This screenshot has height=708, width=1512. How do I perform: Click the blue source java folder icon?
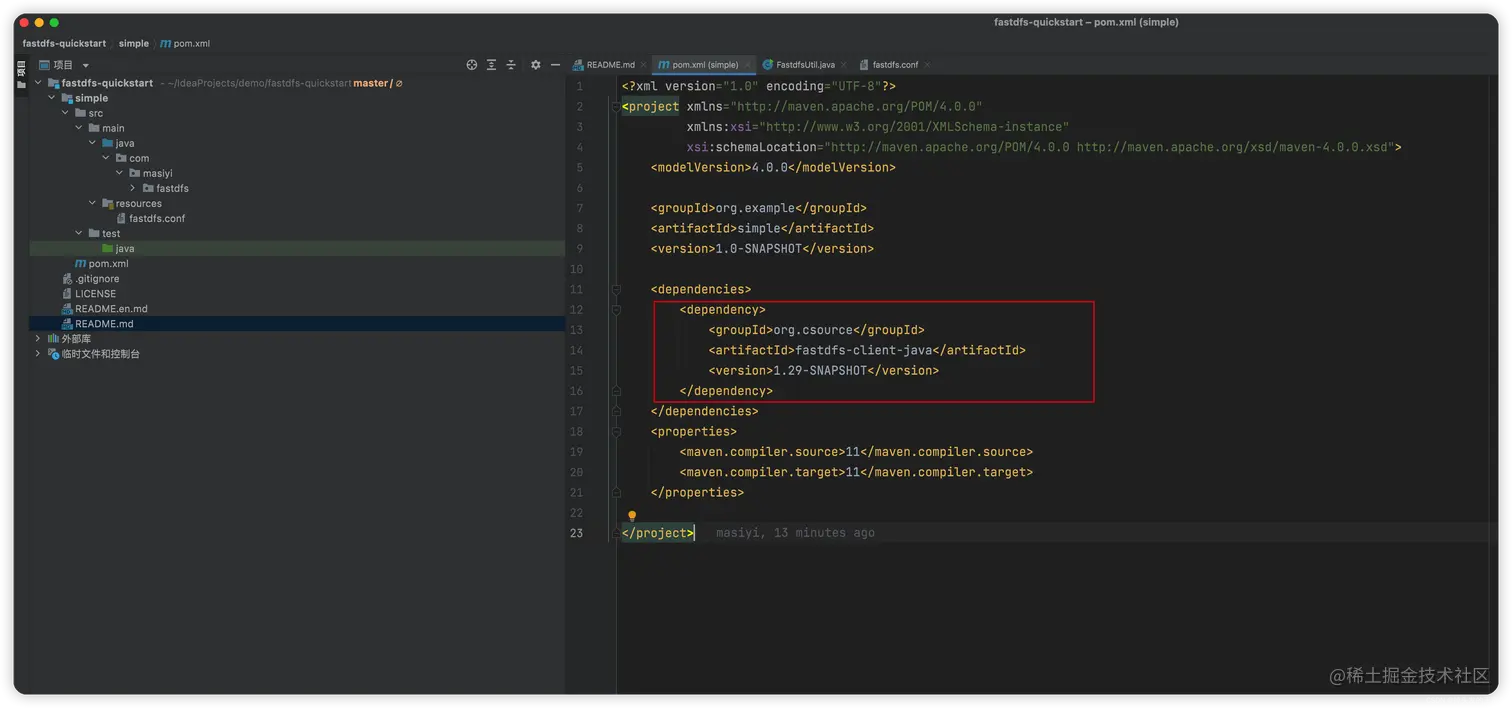[108, 143]
